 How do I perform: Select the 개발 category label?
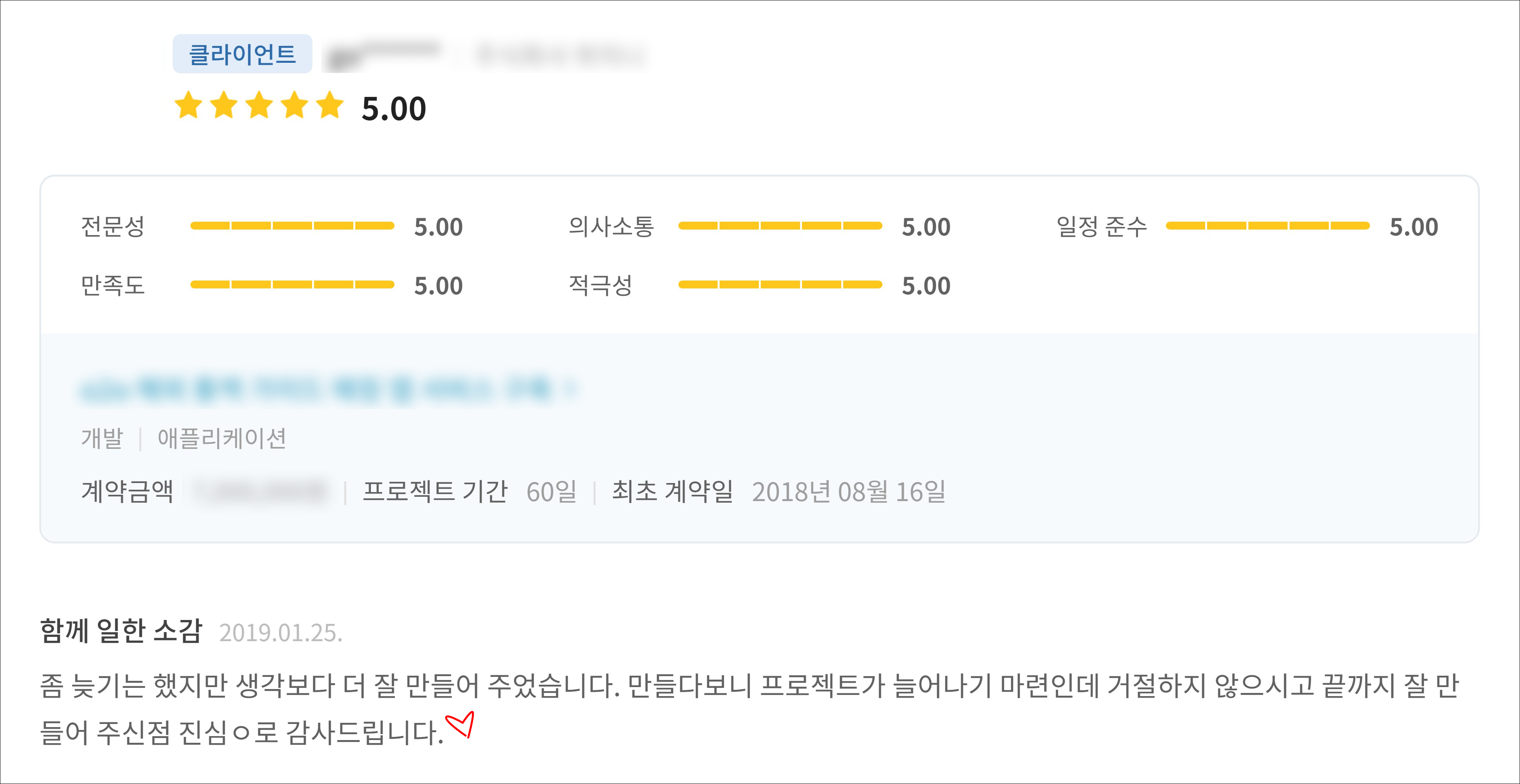coord(102,438)
